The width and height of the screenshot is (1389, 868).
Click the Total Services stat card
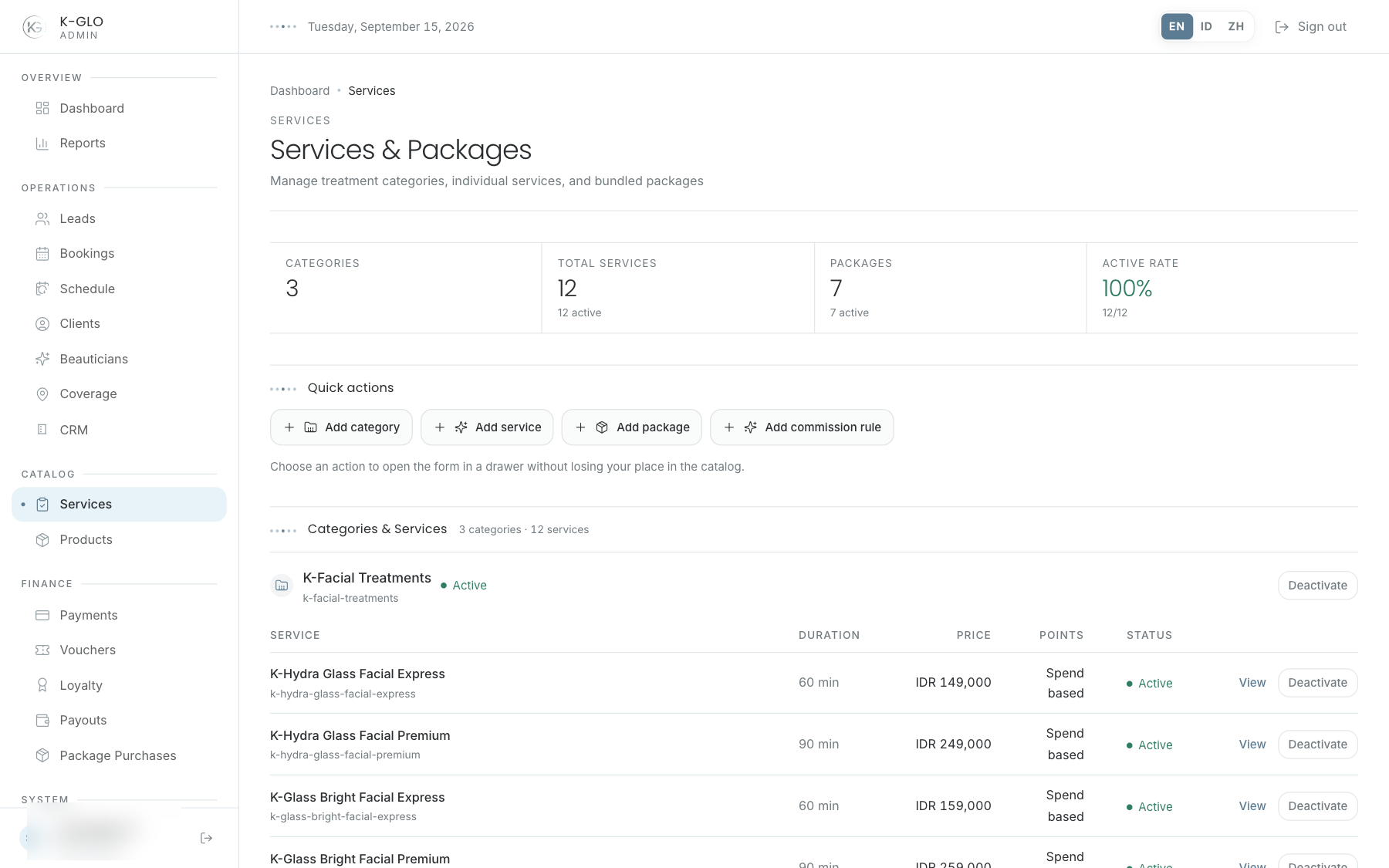(678, 288)
